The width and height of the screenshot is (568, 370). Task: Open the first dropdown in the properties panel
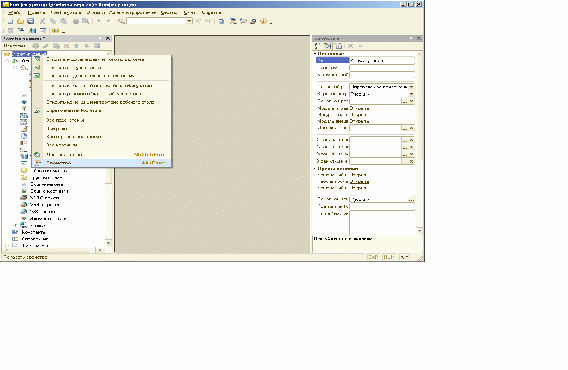point(411,87)
